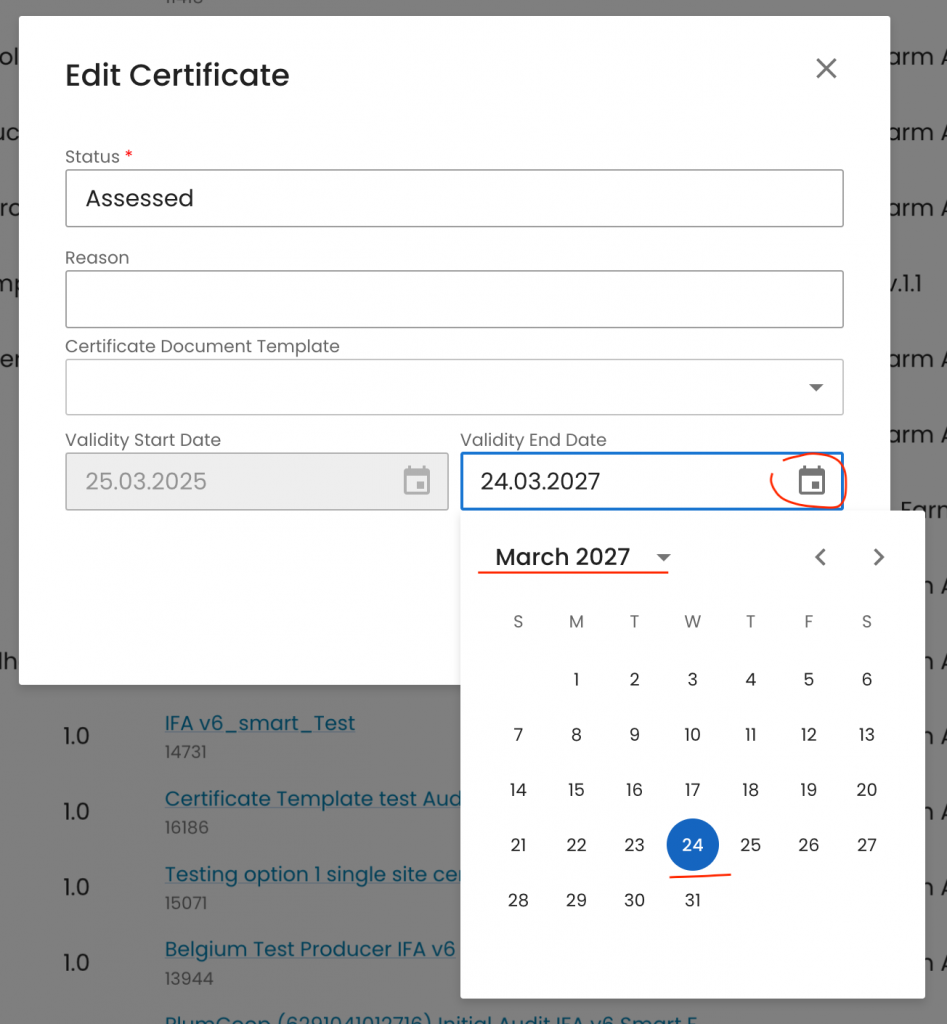Open the IFA v6_smart_Test link
The width and height of the screenshot is (947, 1024).
point(260,723)
